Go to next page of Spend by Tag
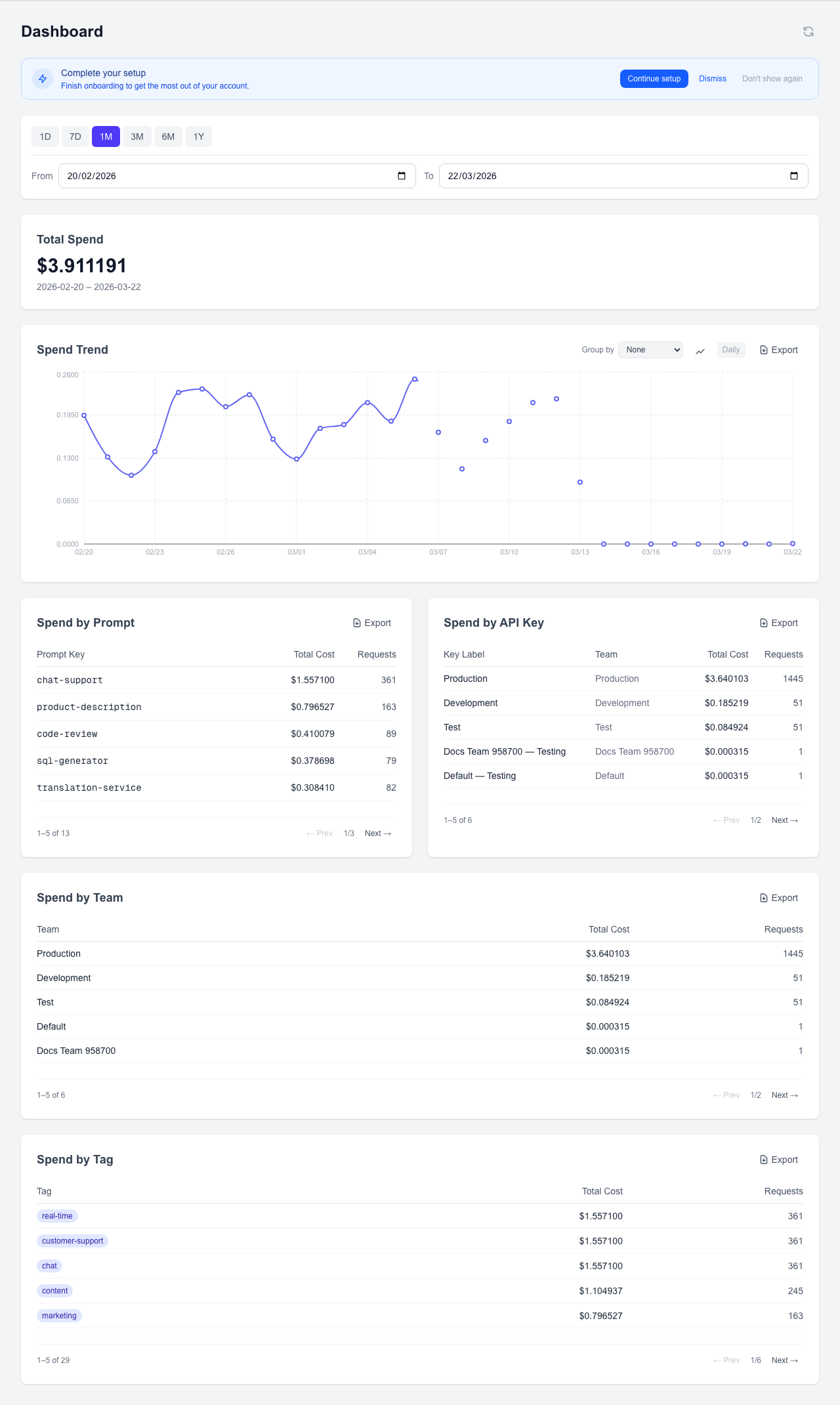The image size is (840, 1405). (785, 1360)
